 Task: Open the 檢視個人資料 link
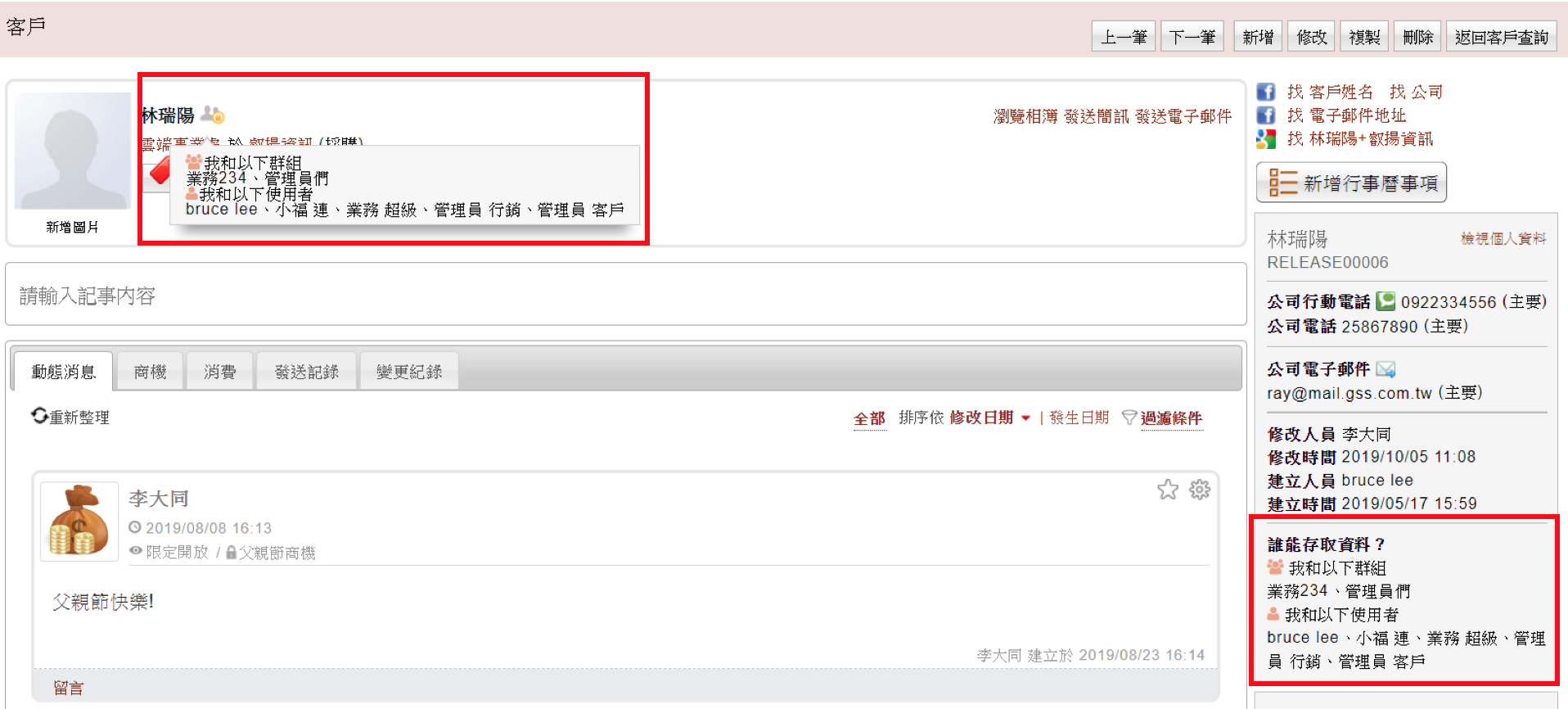pos(1503,238)
